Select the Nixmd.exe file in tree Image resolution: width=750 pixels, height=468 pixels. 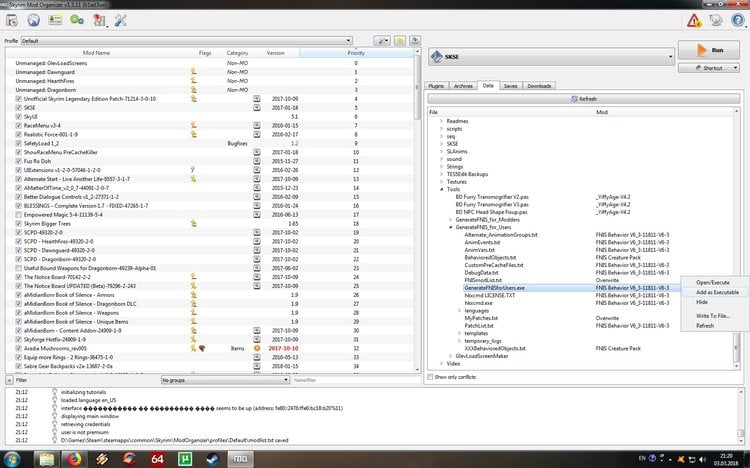(x=478, y=303)
